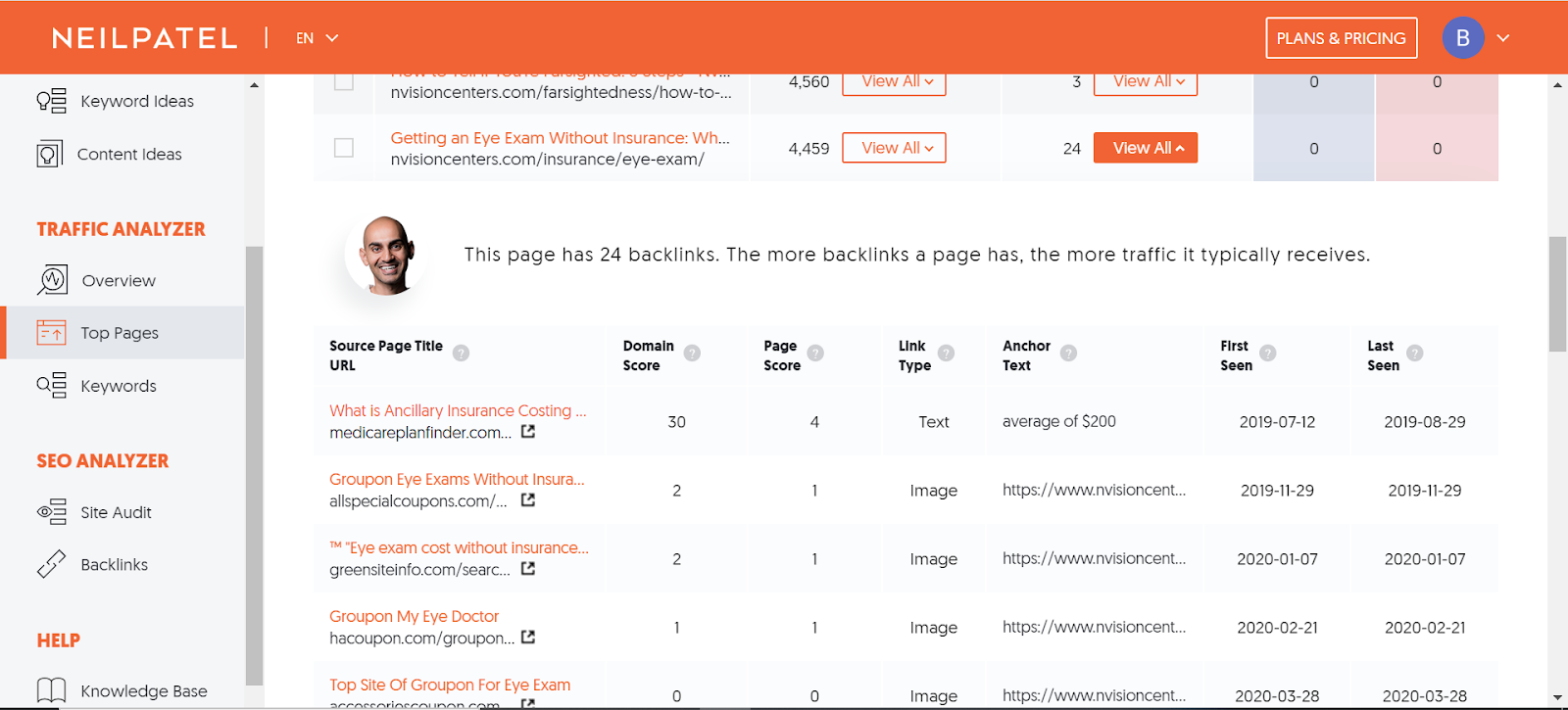Open Eye exam cost without insurance link

click(460, 547)
